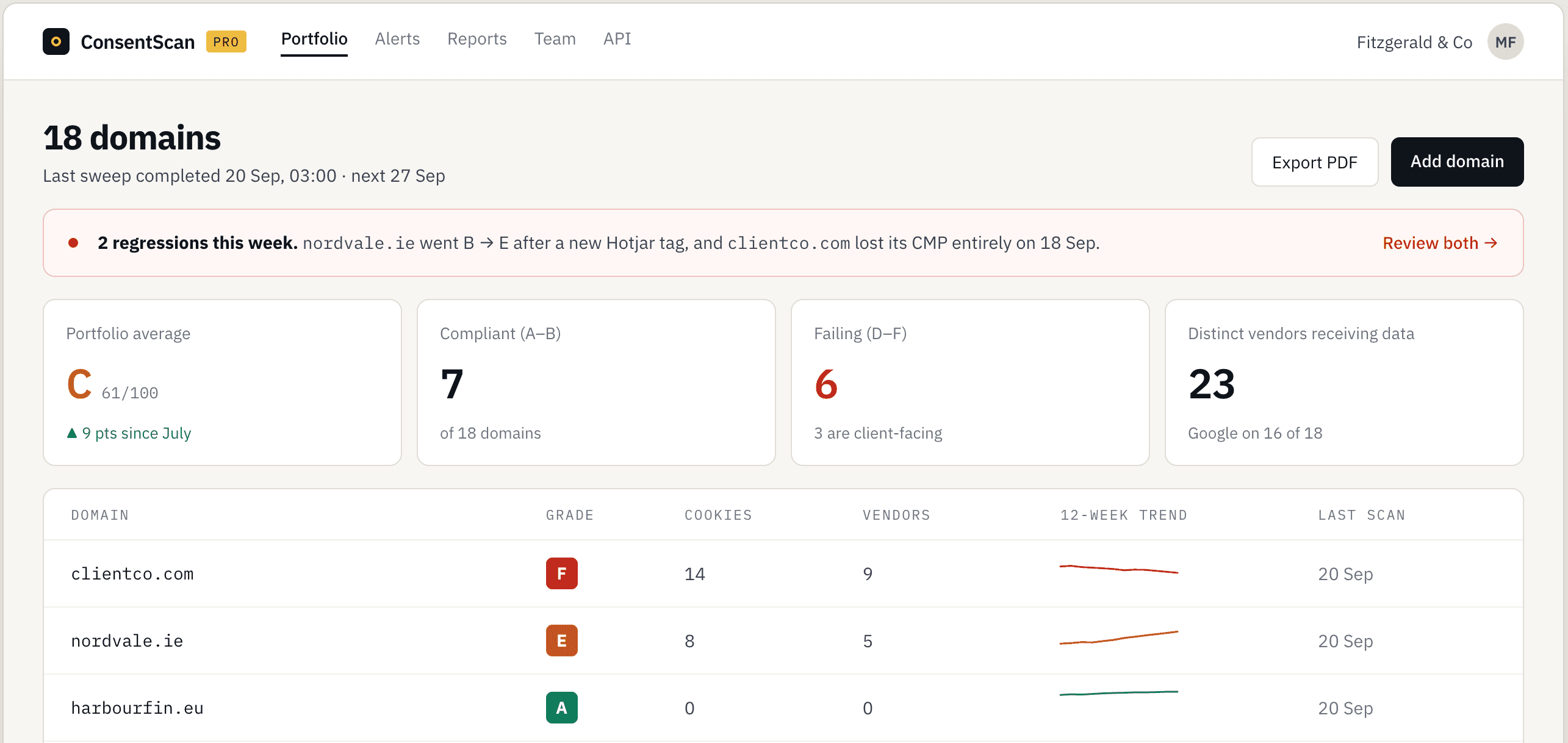Click the vendors count 0 for harbourfin.eu
Viewport: 1568px width, 743px height.
pyautogui.click(x=868, y=708)
